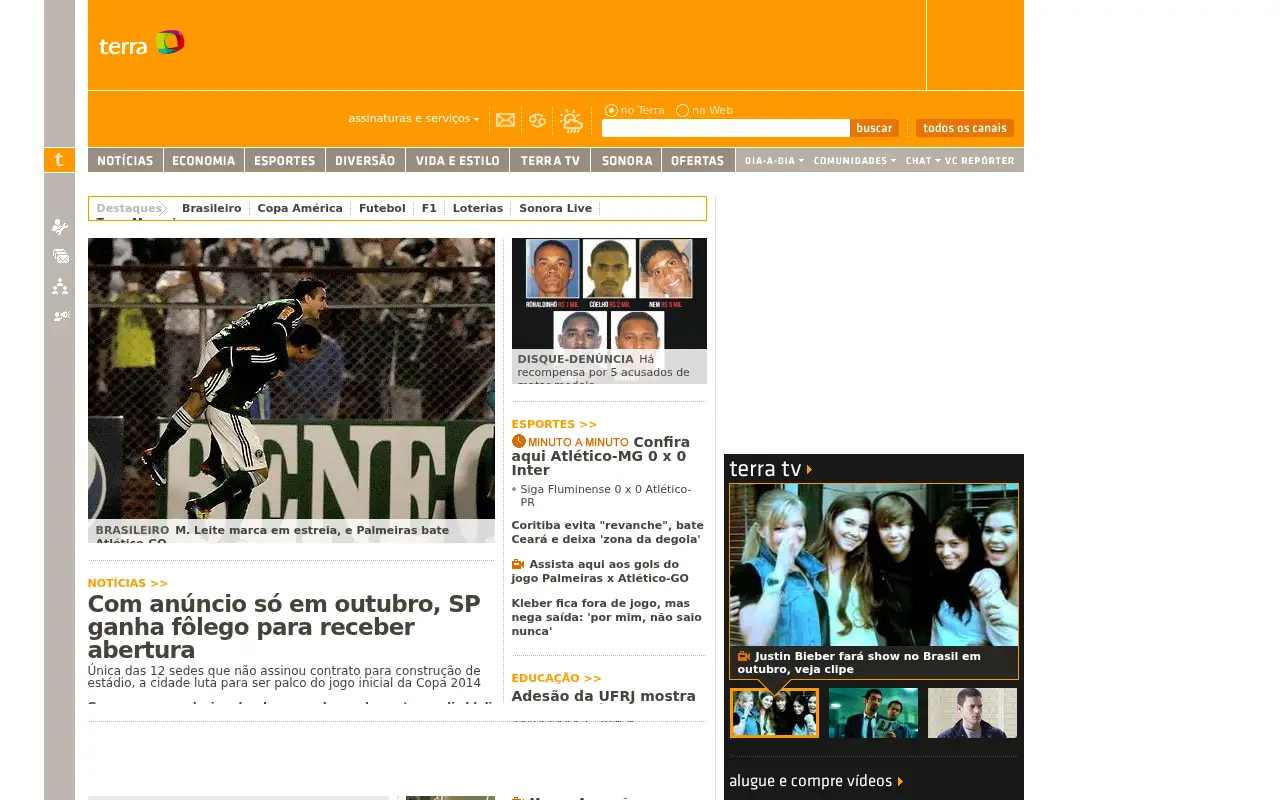This screenshot has height=800, width=1280.
Task: Open the chat bubbles icon in left sidebar
Action: point(61,256)
